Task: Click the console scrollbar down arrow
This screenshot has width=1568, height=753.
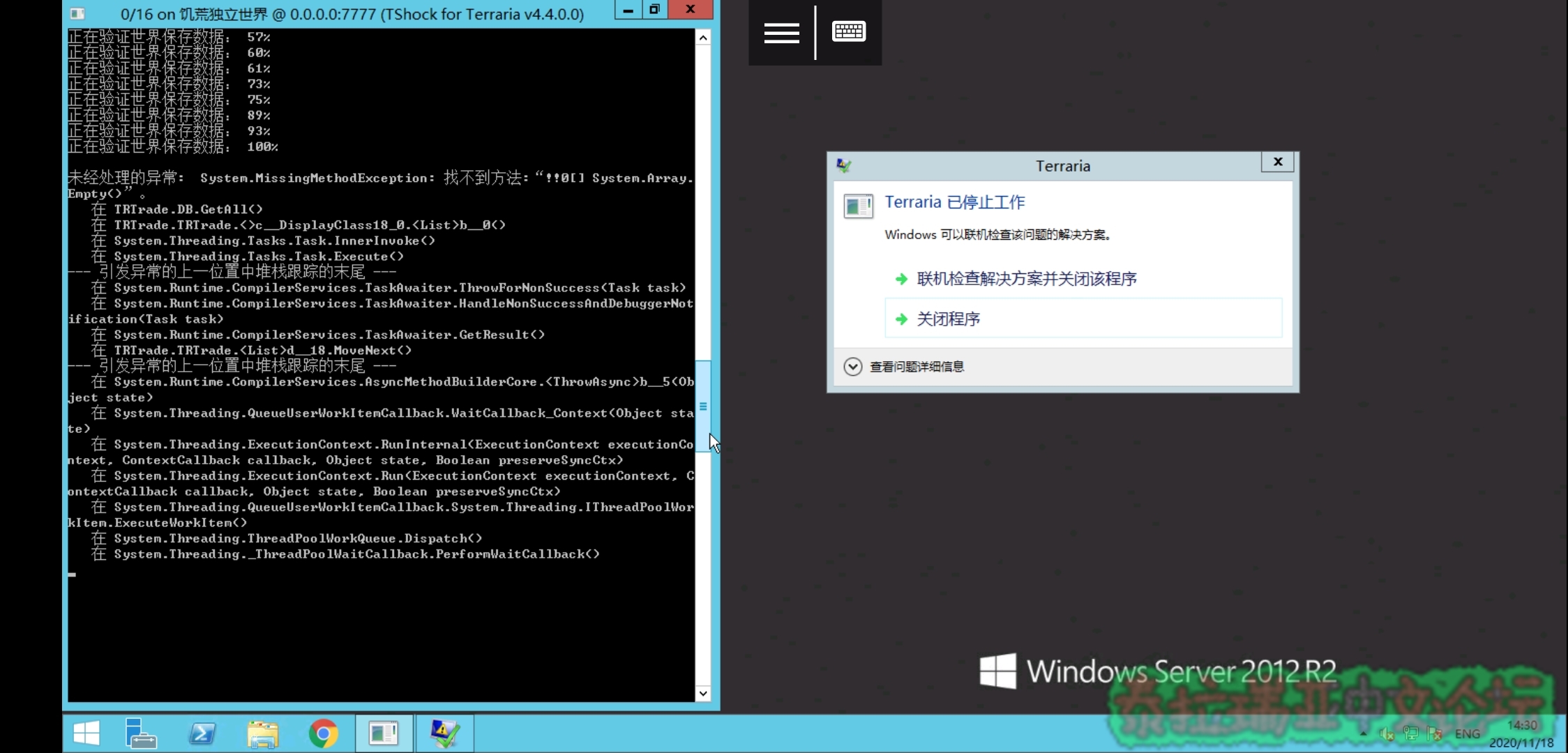Action: tap(703, 693)
